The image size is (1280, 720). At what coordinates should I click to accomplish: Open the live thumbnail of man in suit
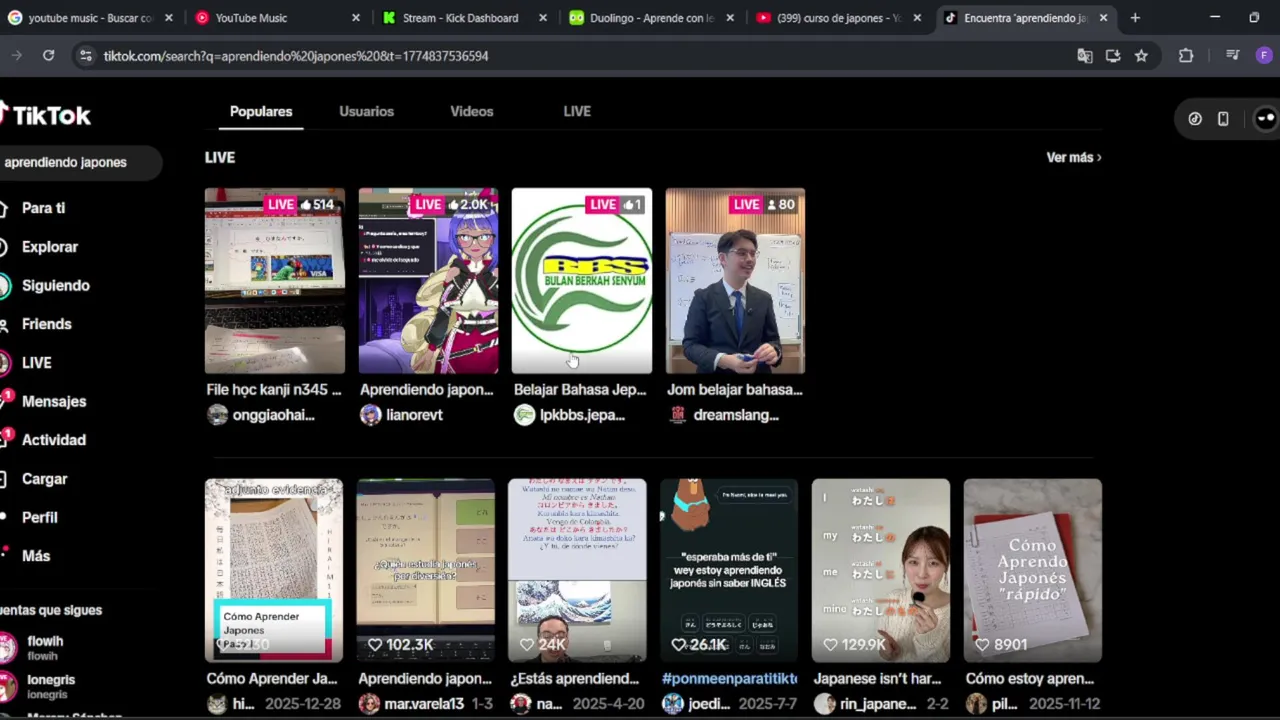click(x=735, y=281)
